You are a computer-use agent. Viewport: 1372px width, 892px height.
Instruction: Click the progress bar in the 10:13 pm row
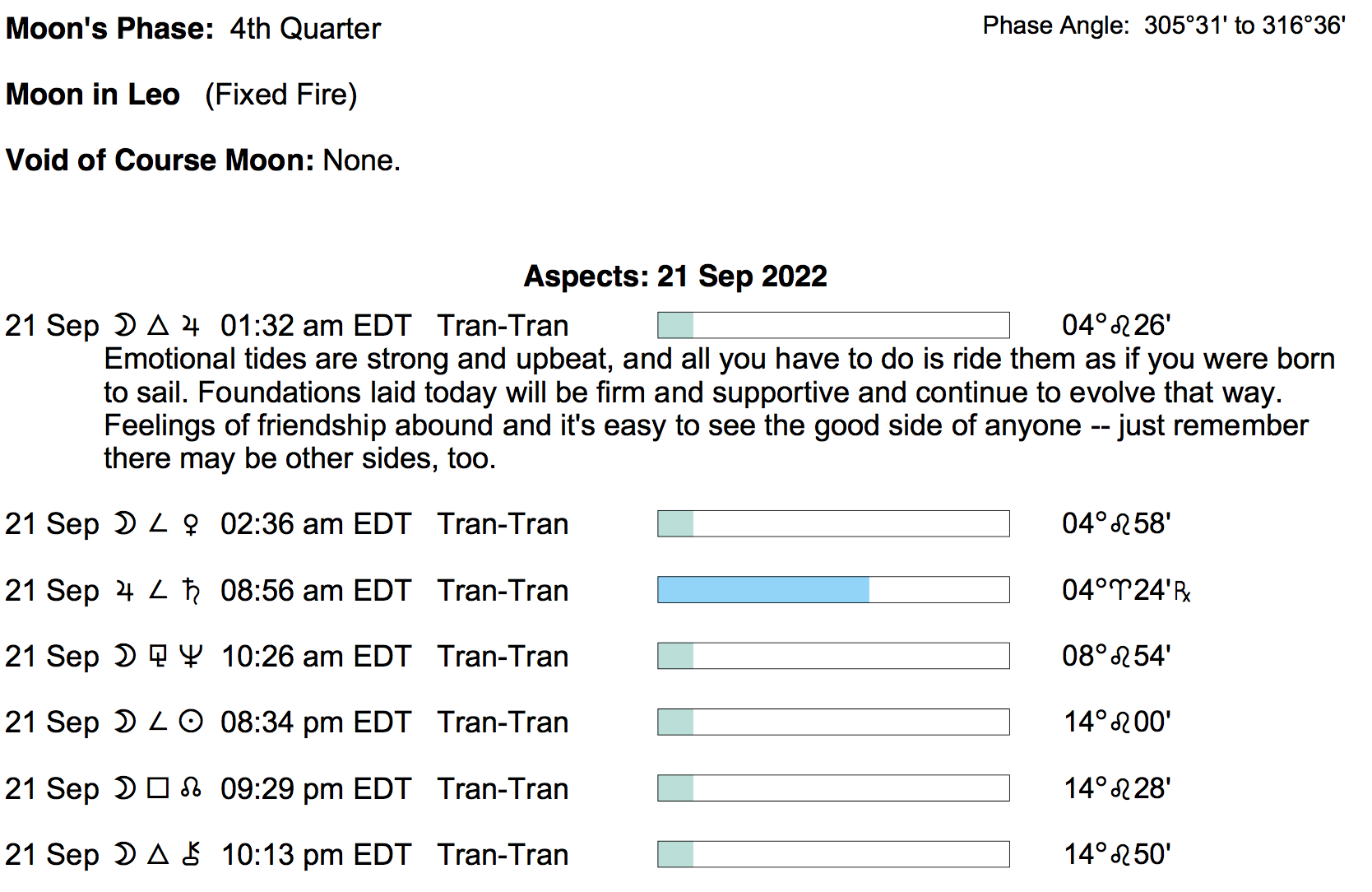832,854
